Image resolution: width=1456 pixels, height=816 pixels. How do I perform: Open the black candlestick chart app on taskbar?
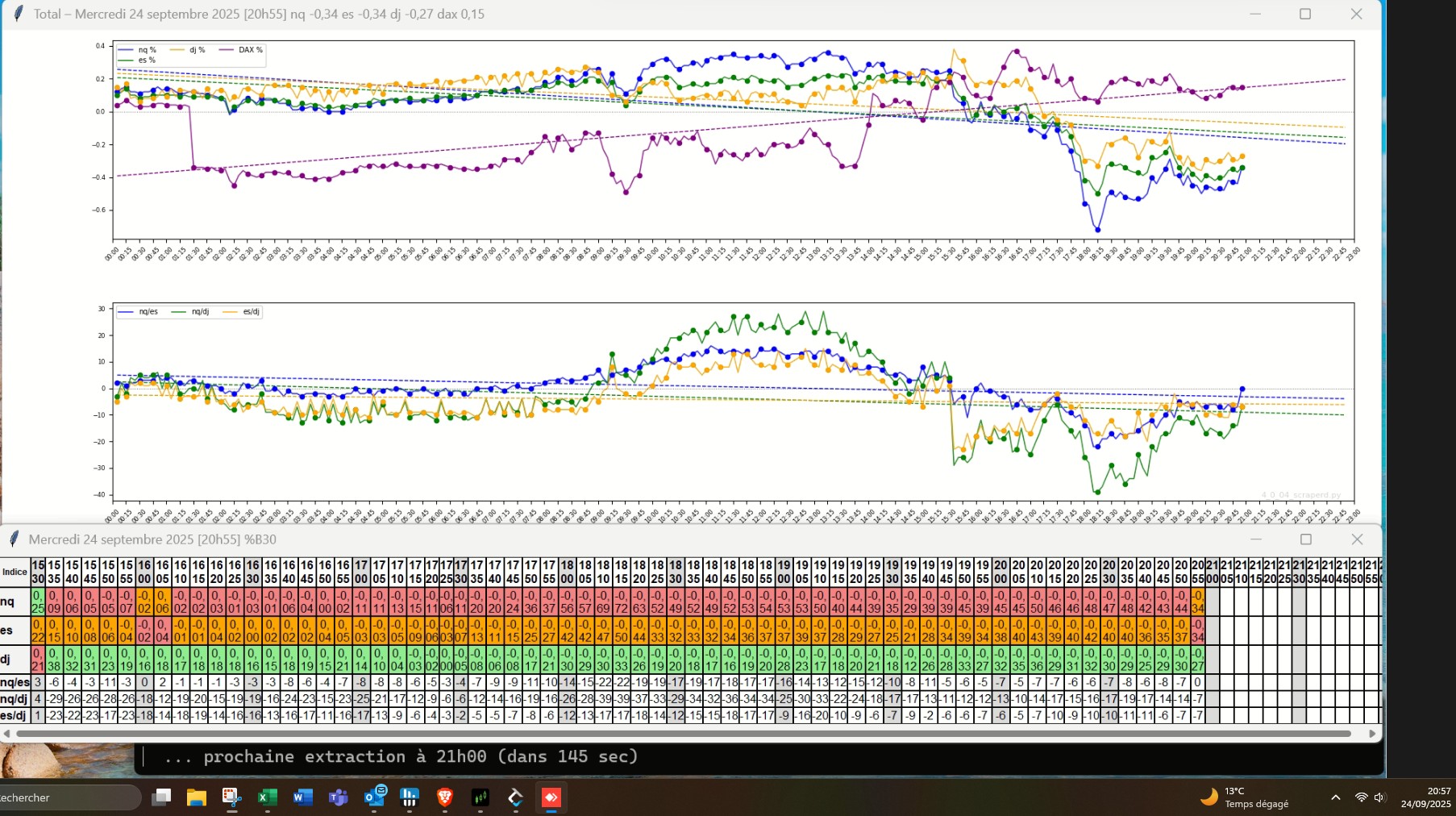click(x=480, y=797)
